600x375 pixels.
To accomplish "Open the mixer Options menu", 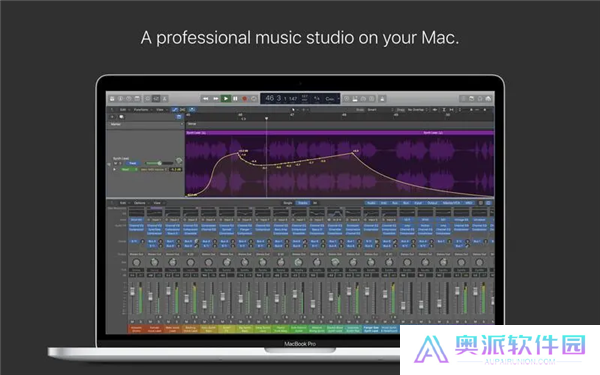I will (x=140, y=203).
